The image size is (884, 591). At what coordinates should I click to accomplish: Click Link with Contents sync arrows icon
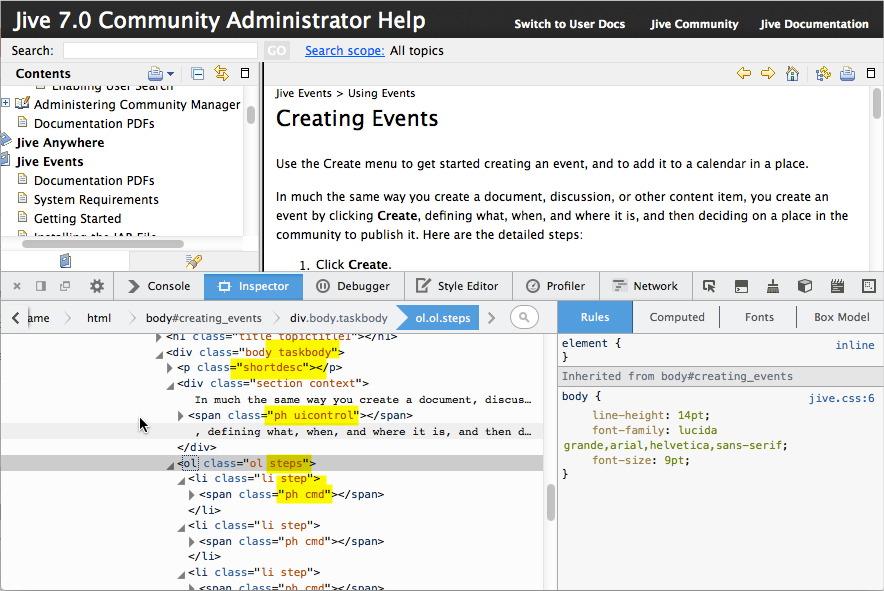coord(222,73)
